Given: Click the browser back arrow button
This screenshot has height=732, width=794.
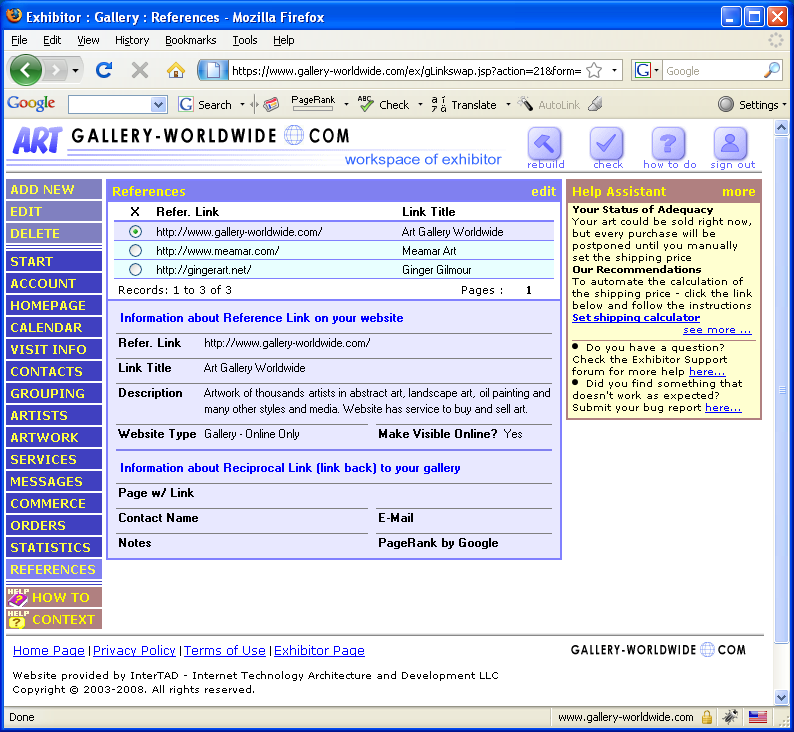Looking at the screenshot, I should coord(26,70).
